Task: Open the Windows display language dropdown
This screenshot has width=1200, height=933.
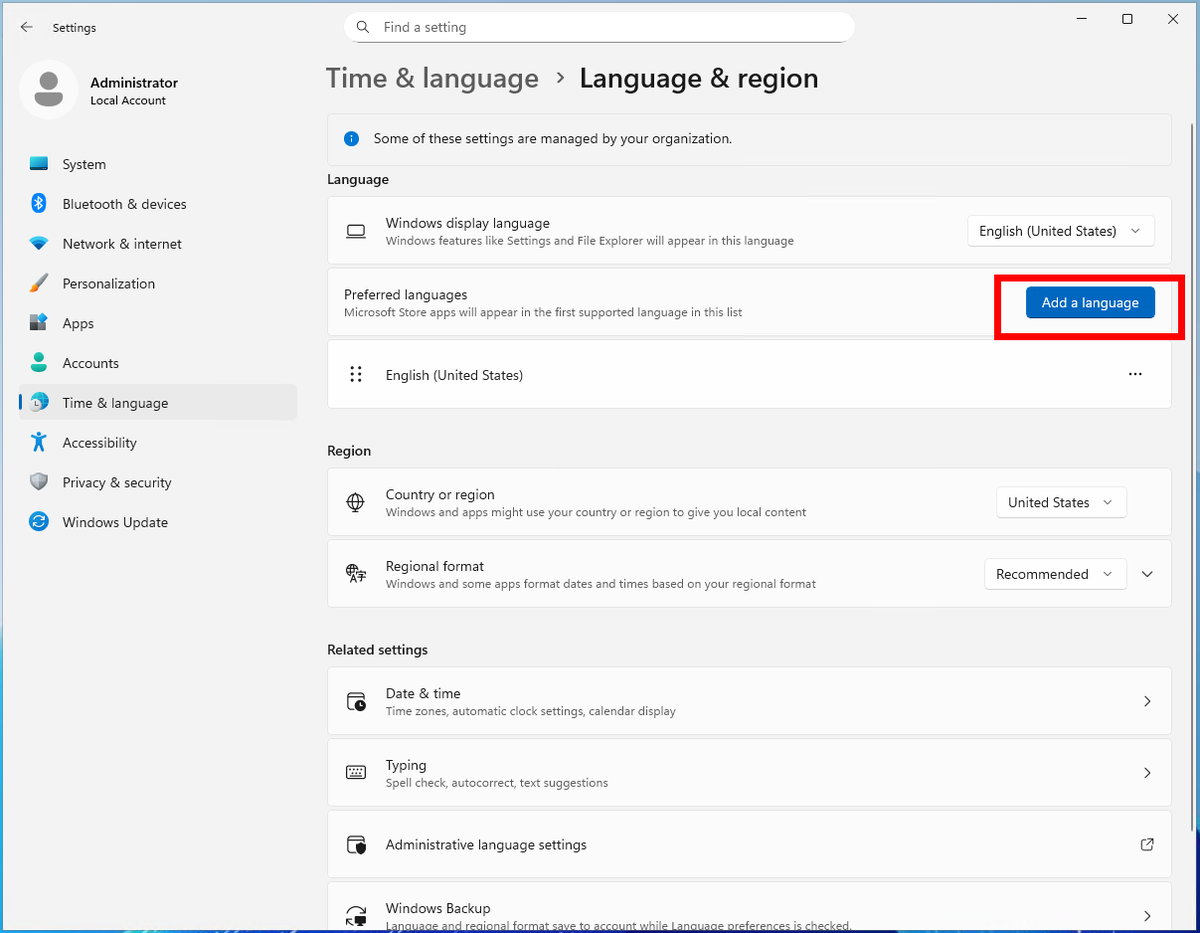Action: (1061, 231)
